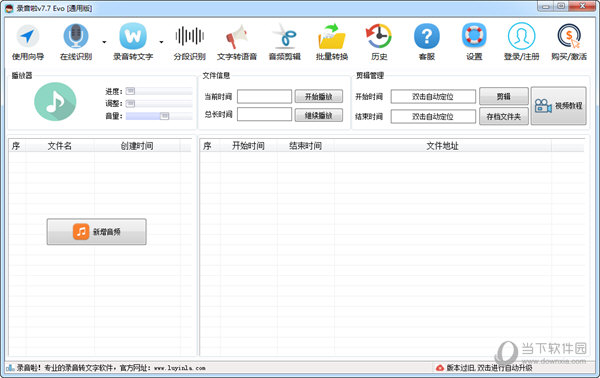Image resolution: width=600 pixels, height=378 pixels.
Task: Click 结束时间 column header in clip table
Action: 305,146
